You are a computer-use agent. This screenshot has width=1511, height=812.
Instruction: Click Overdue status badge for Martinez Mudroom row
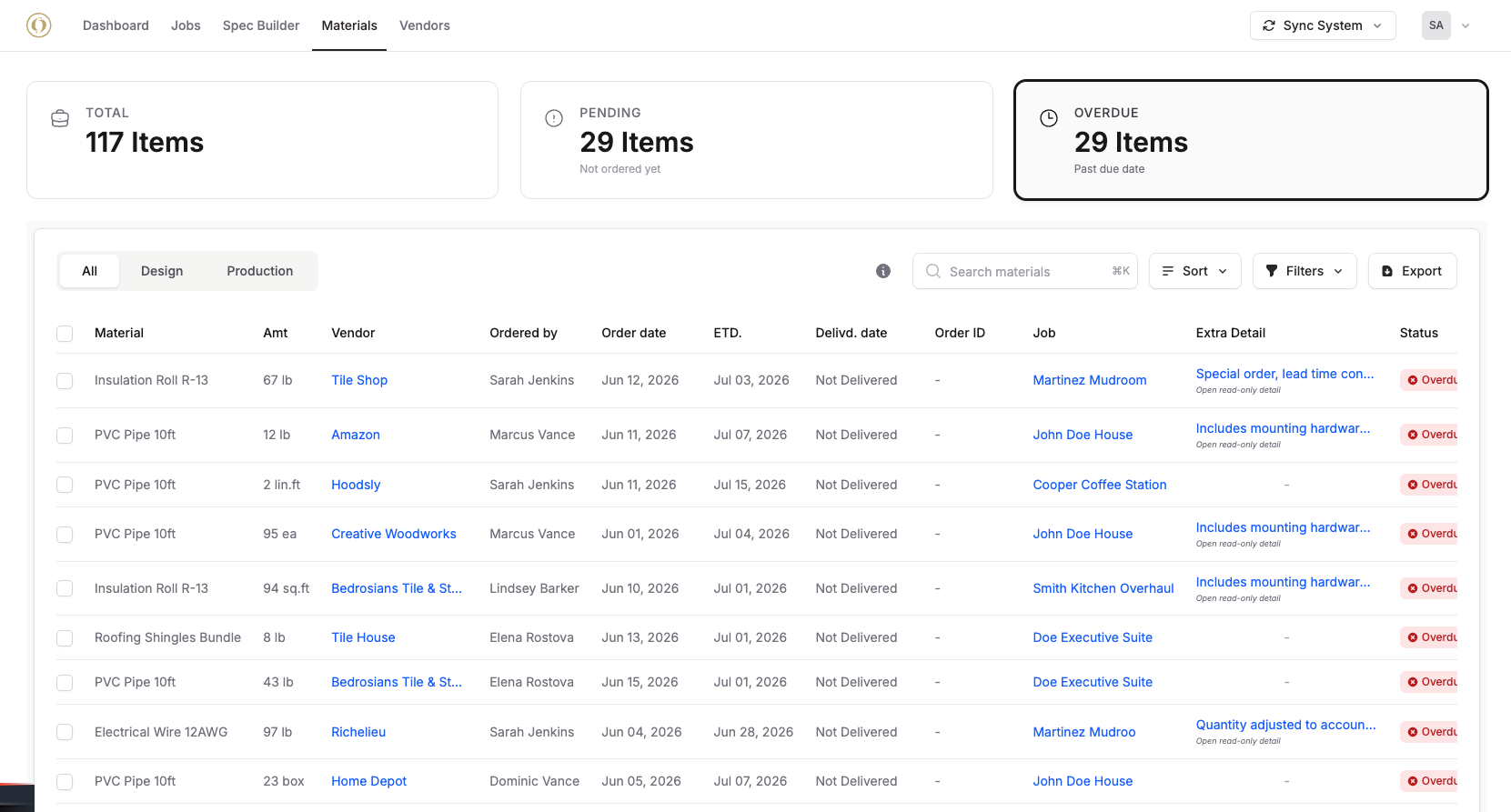tap(1429, 380)
